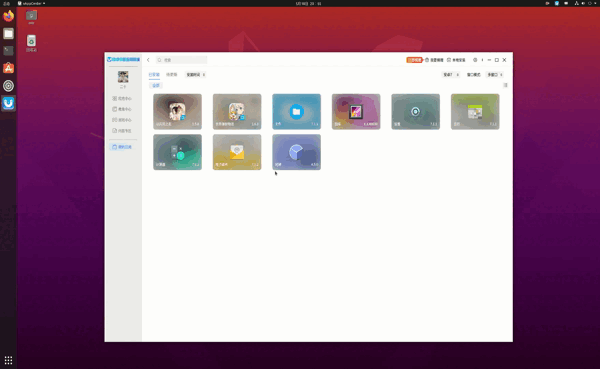The image size is (600, 369).
Task: Open the clock in the top bar
Action: click(308, 3)
